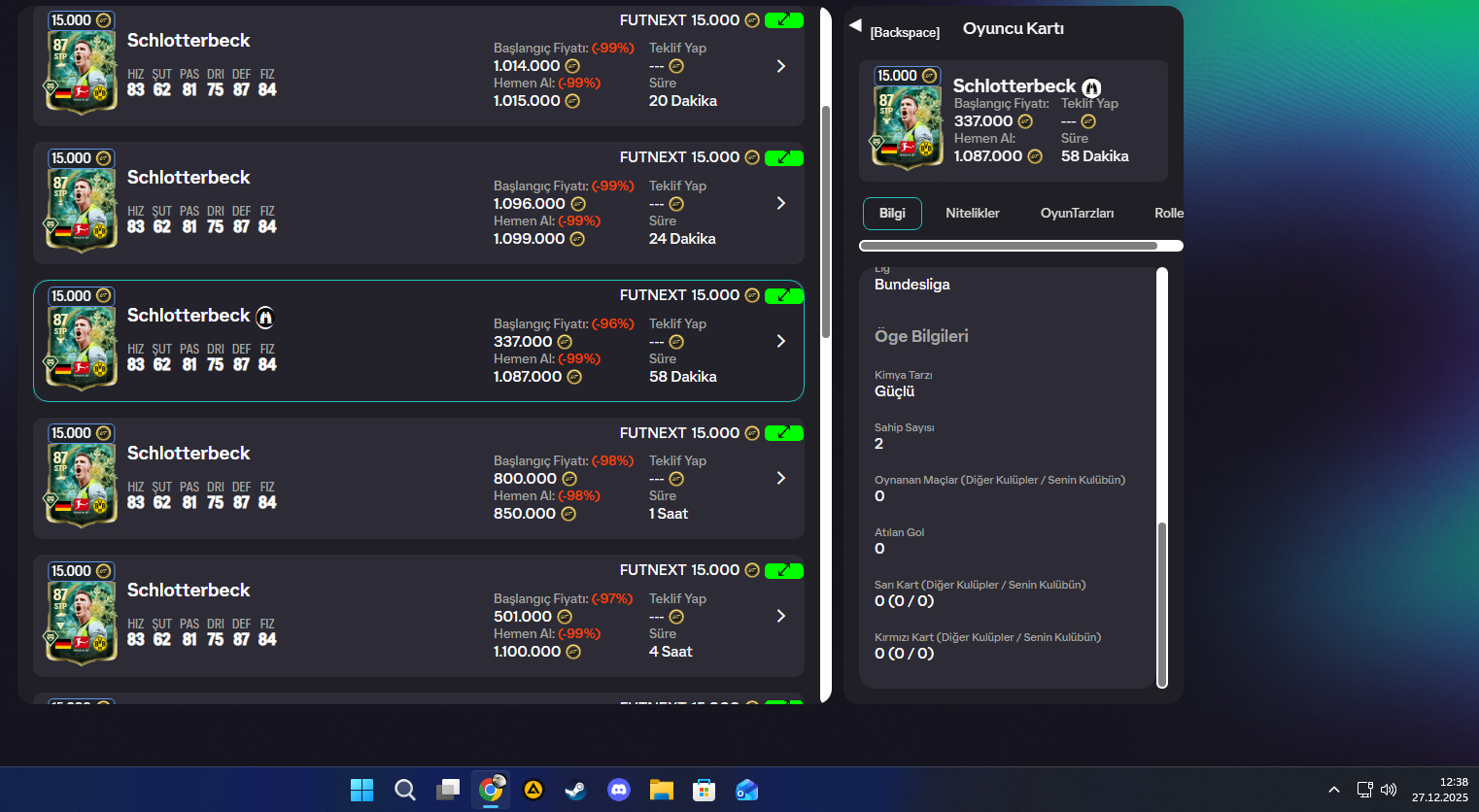Open the chevron arrow on the 1.096.000 listing
The width and height of the screenshot is (1479, 812).
coord(781,203)
